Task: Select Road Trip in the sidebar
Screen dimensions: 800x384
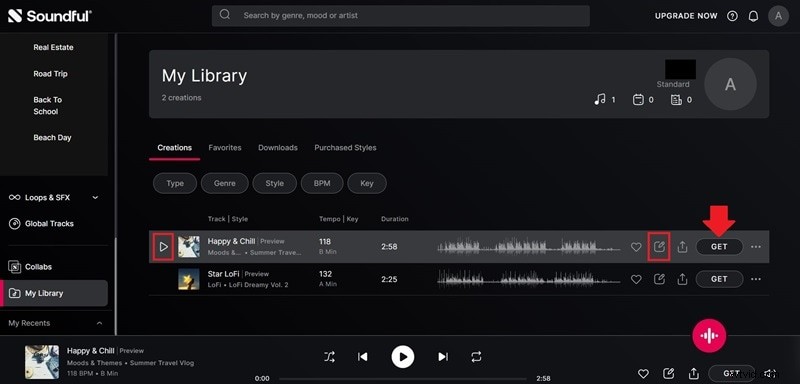Action: [x=51, y=74]
